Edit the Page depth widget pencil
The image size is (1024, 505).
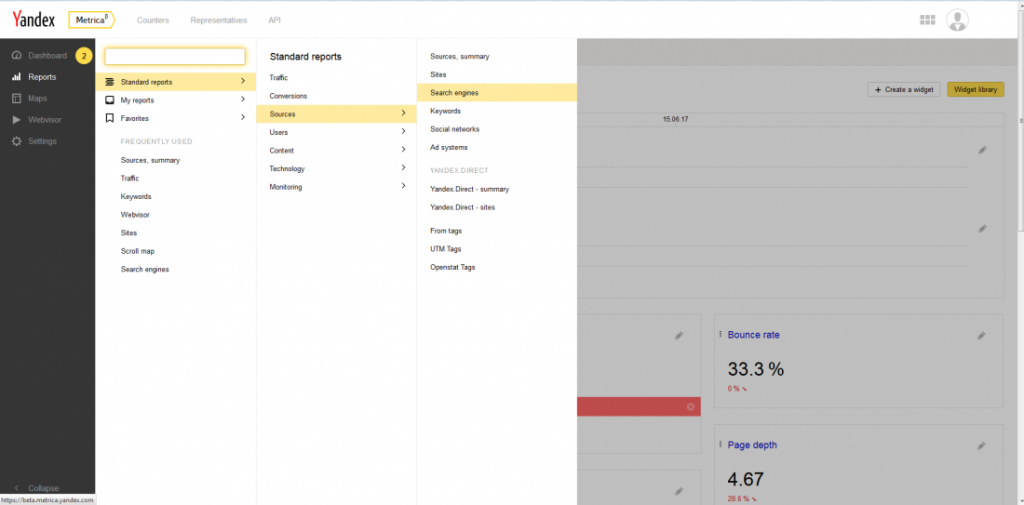pyautogui.click(x=982, y=446)
